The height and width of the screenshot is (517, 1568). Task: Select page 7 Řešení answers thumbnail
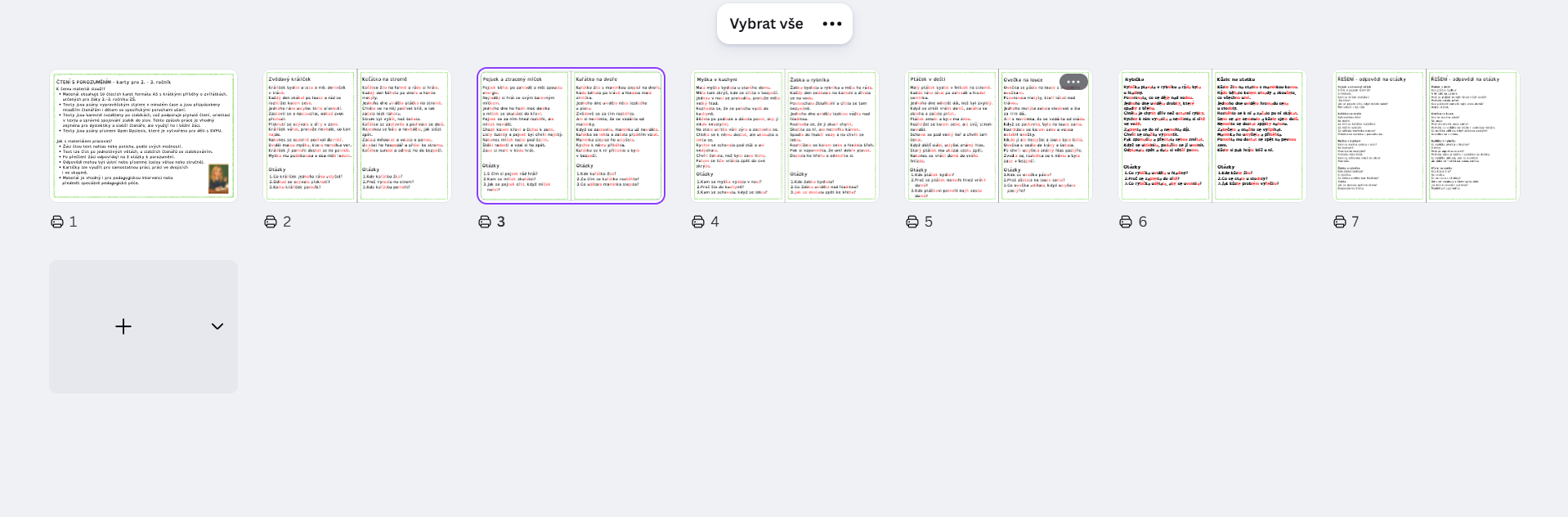(x=1427, y=136)
